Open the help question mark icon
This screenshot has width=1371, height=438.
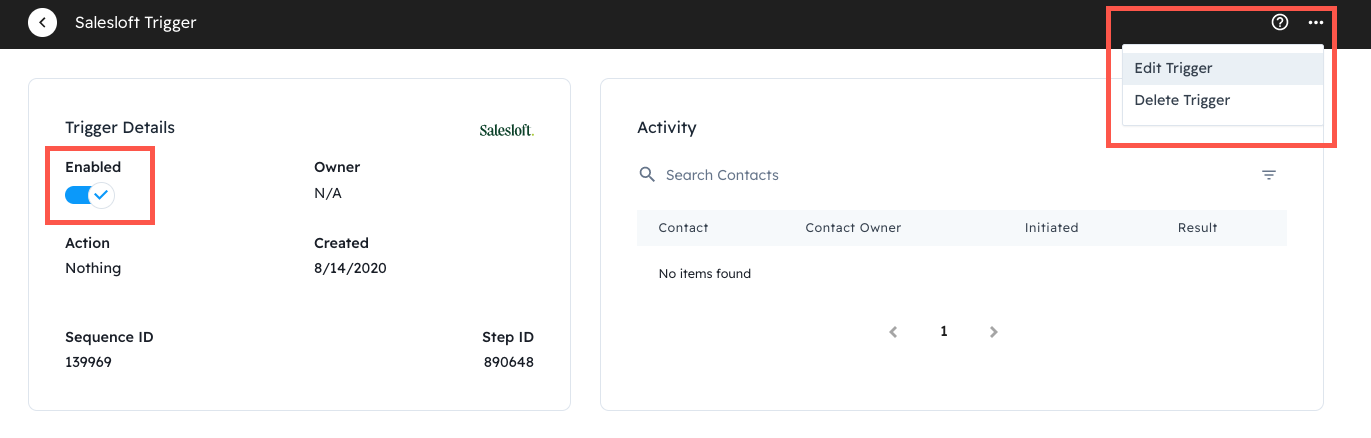tap(1279, 22)
